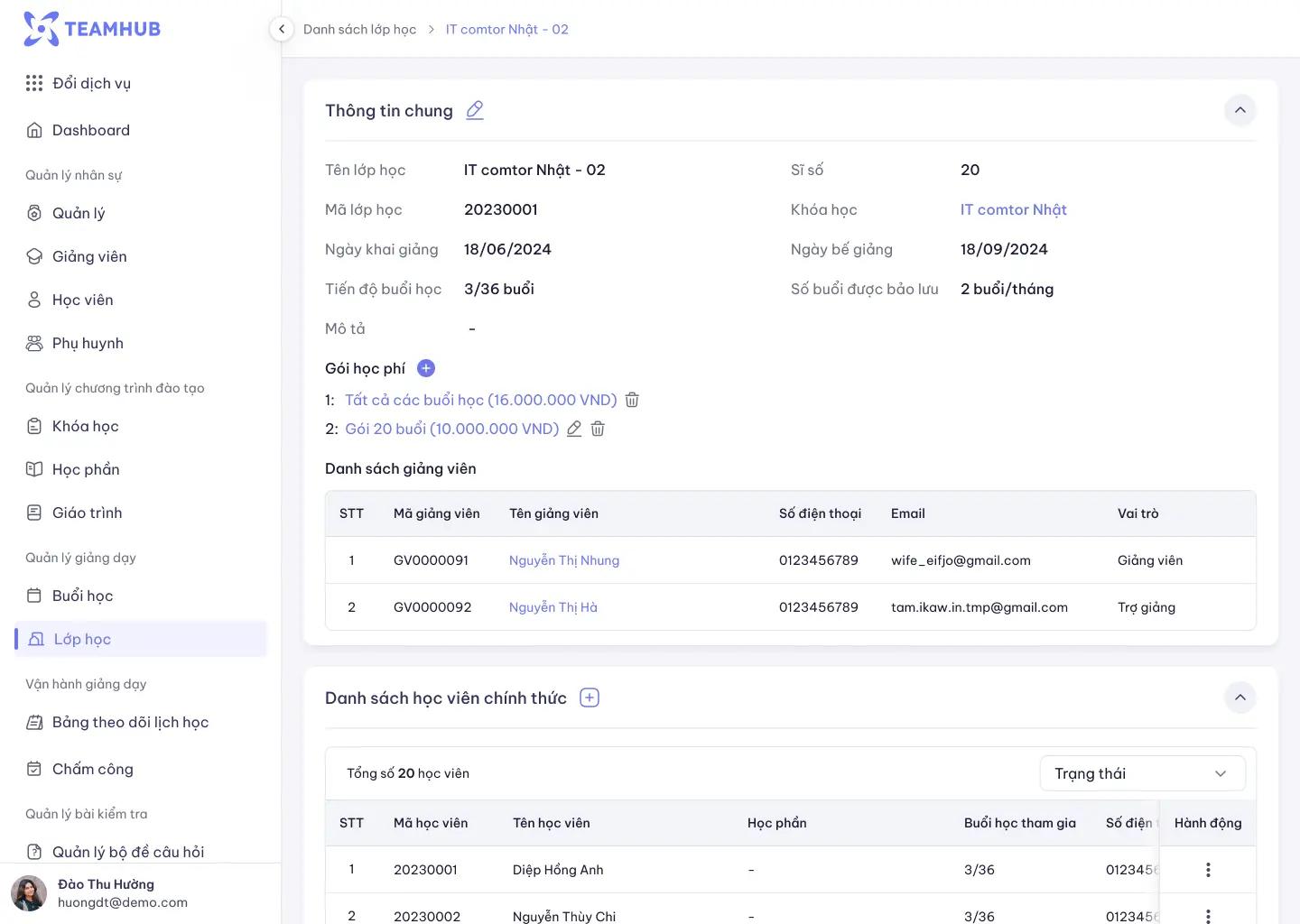1300x924 pixels.
Task: Click Tên giảng viên column header
Action: click(x=553, y=513)
